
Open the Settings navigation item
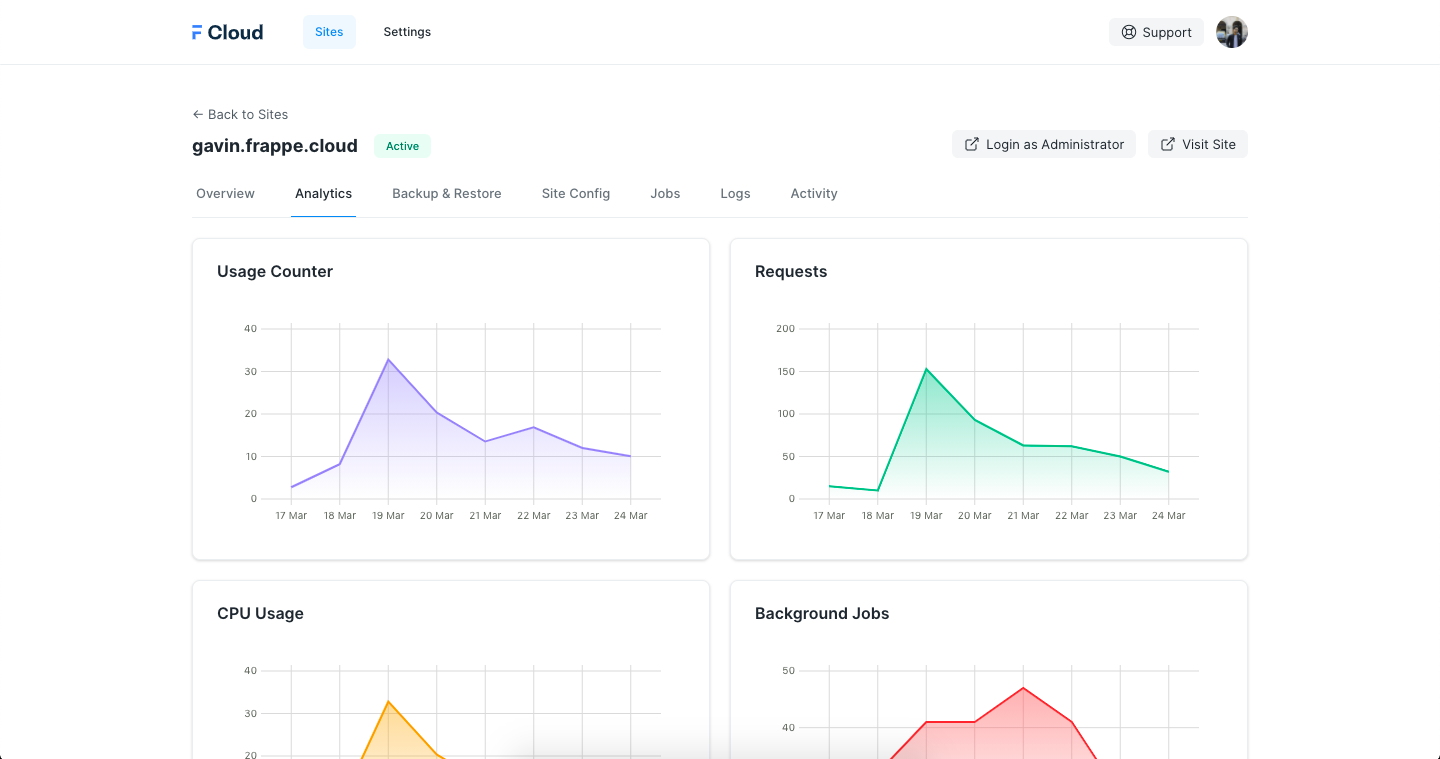click(407, 32)
